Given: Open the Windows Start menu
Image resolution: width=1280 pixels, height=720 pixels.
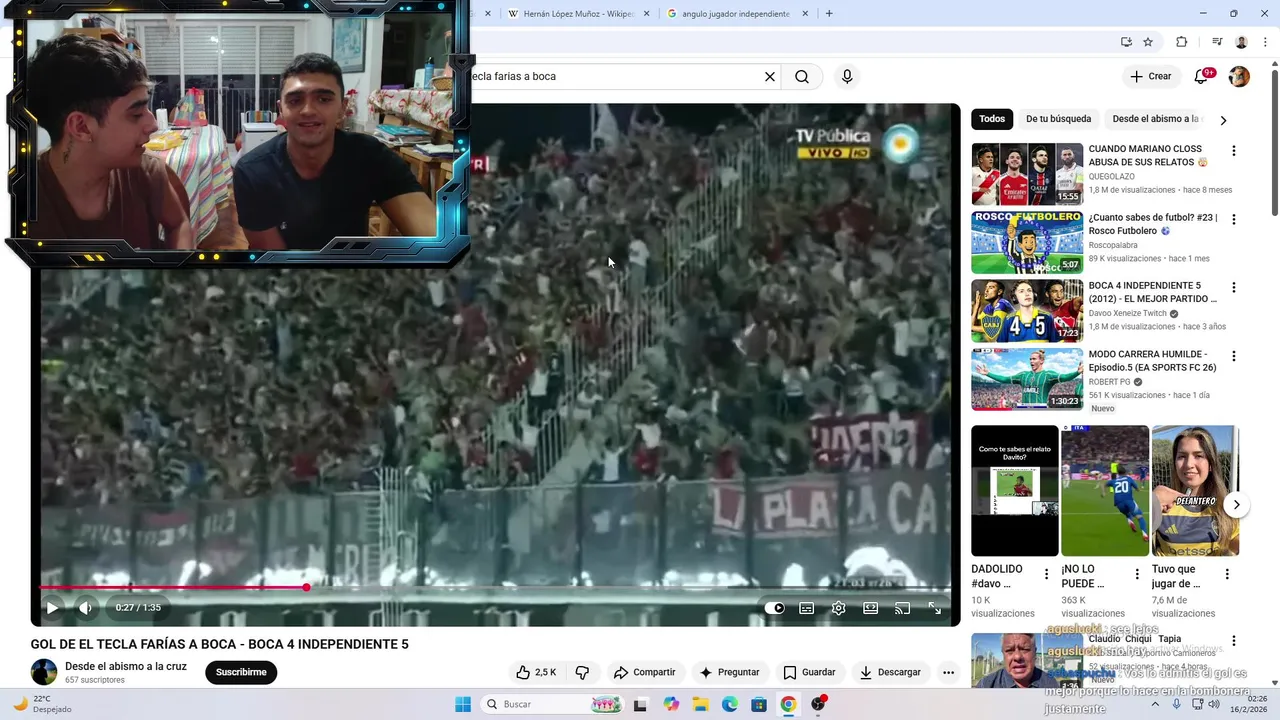Looking at the screenshot, I should click(x=463, y=704).
